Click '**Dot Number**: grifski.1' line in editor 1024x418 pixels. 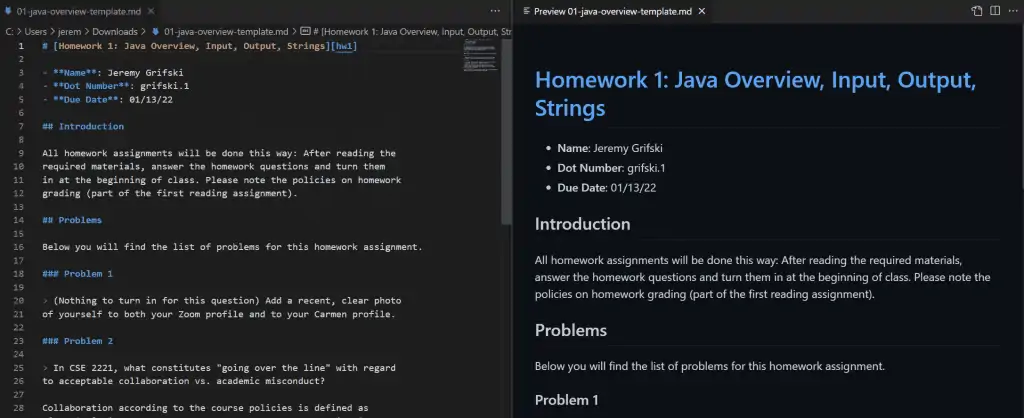tap(116, 86)
